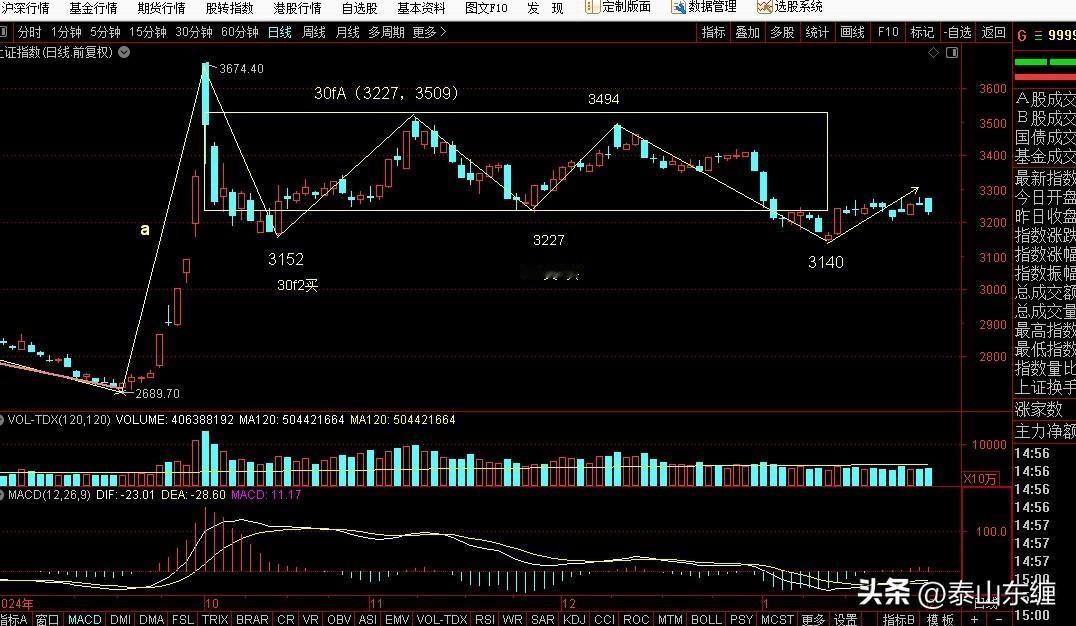This screenshot has height=626, width=1076.
Task: Select the MCST indicator tab
Action: (x=777, y=619)
